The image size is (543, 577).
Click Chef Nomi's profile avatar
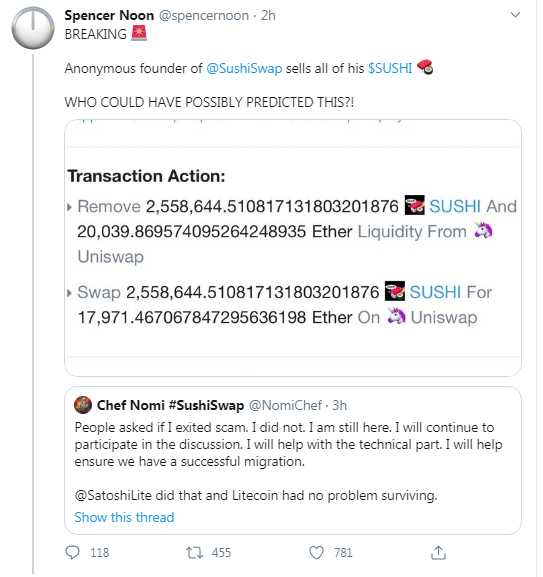pos(83,405)
